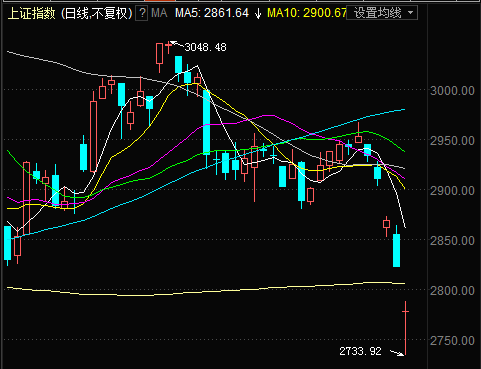Click the 2733.92 low price marker
The image size is (481, 369).
coord(360,351)
